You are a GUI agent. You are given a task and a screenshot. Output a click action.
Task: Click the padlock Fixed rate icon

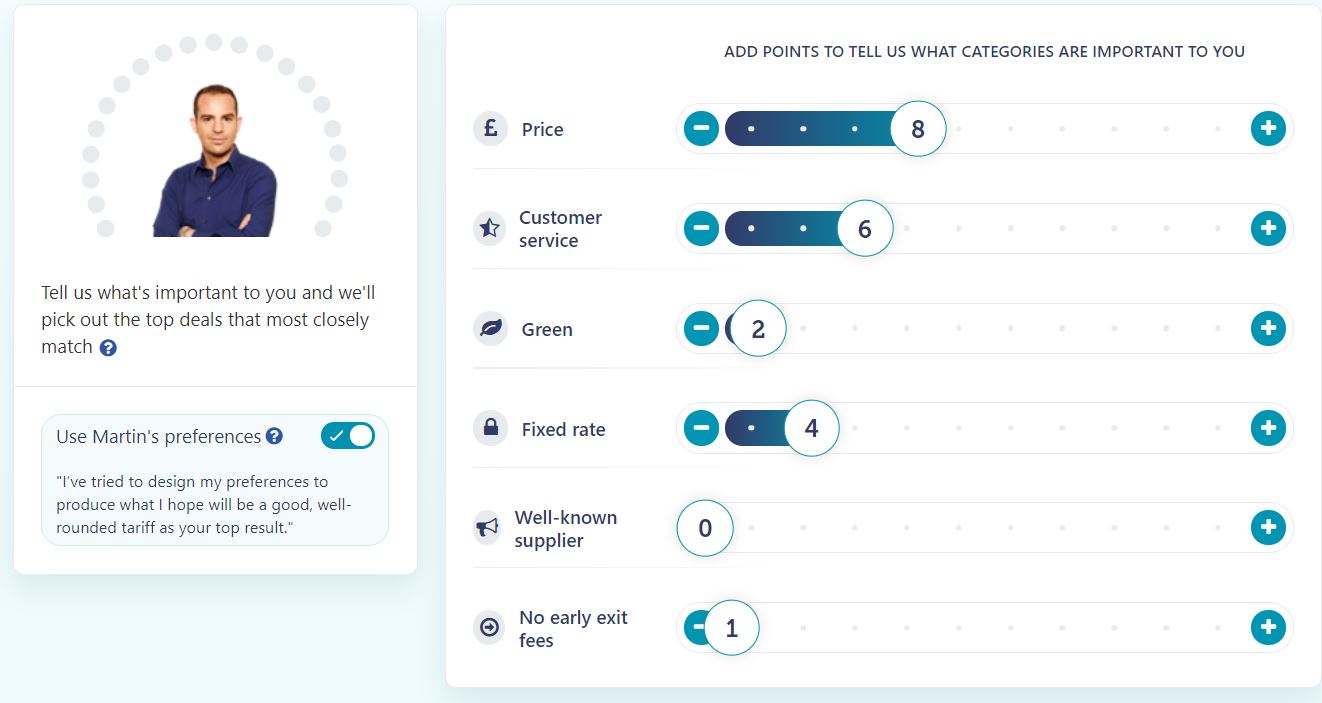489,428
